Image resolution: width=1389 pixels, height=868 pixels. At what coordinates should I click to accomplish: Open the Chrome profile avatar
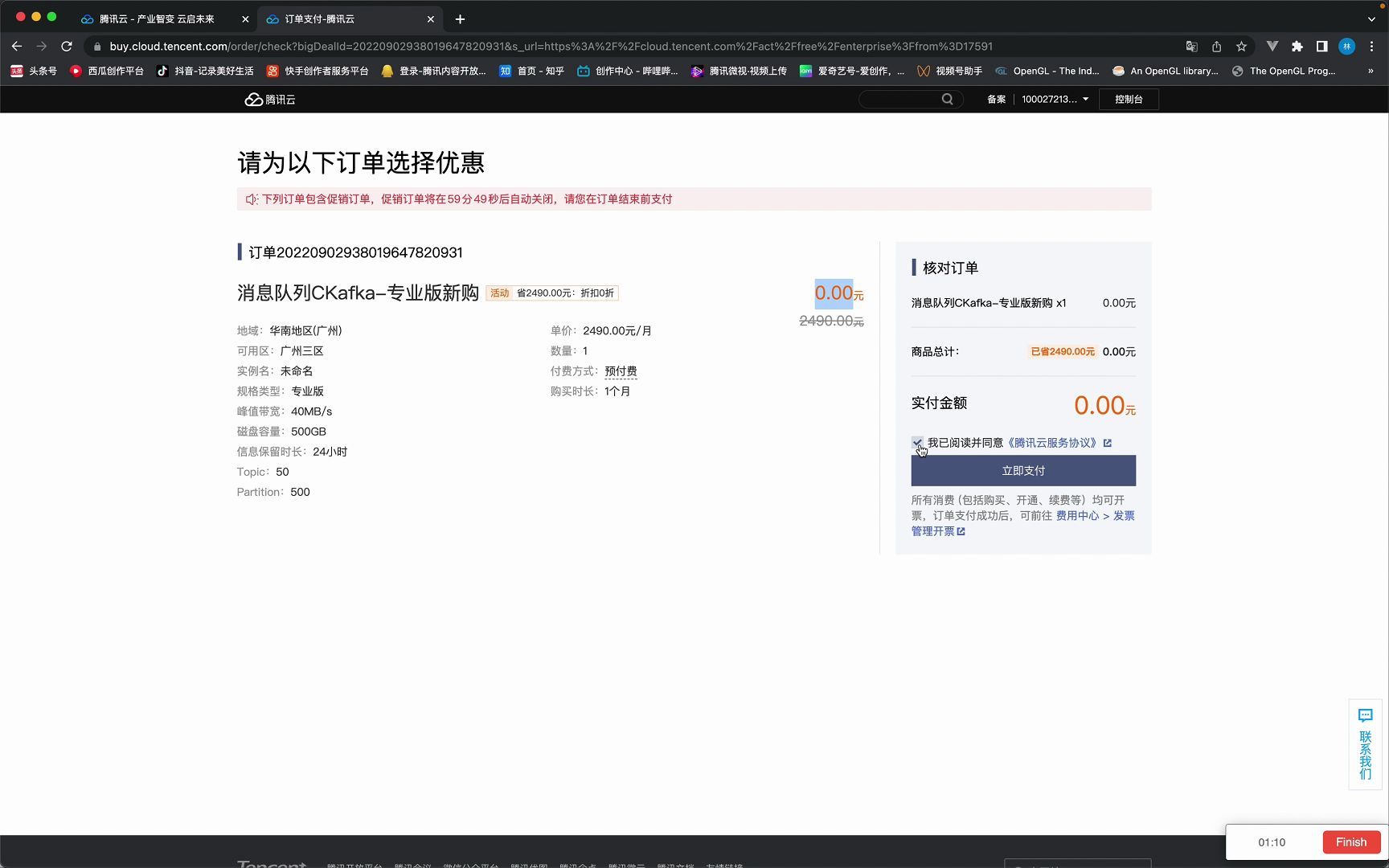1346,47
